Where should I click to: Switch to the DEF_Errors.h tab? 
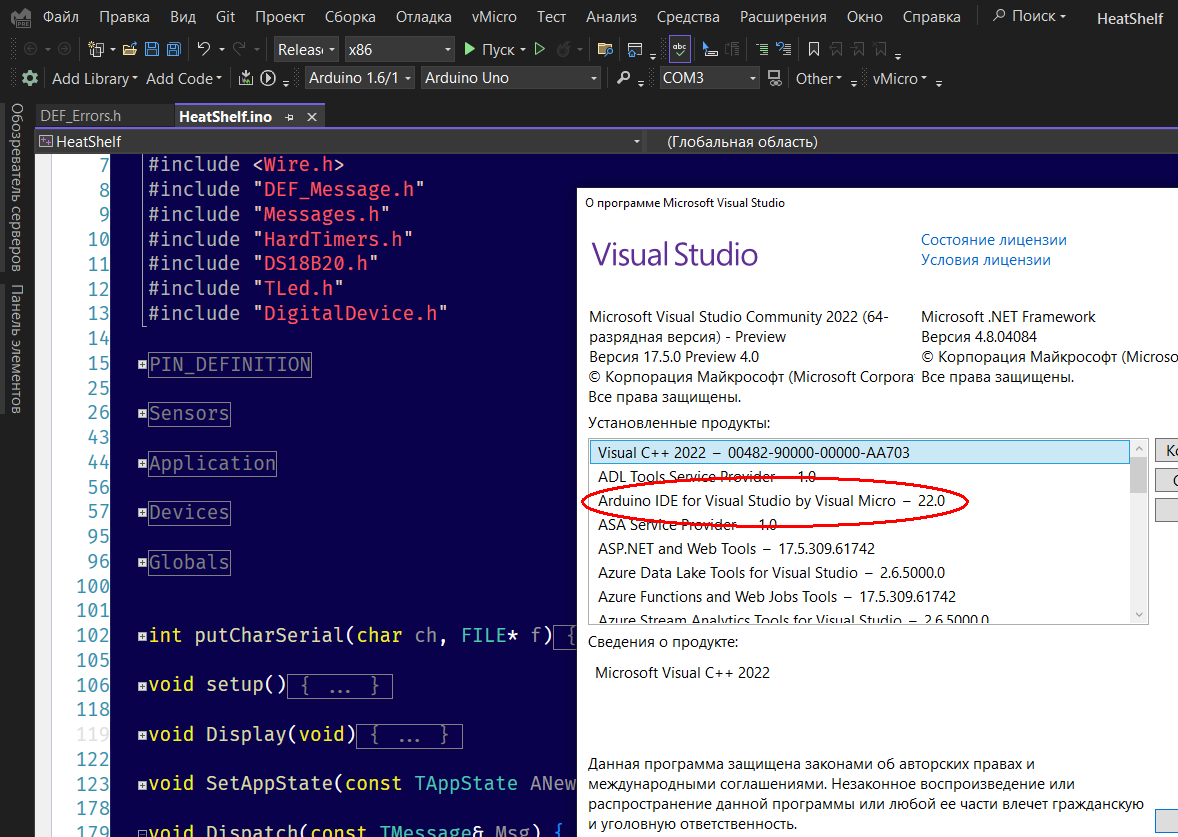click(80, 116)
